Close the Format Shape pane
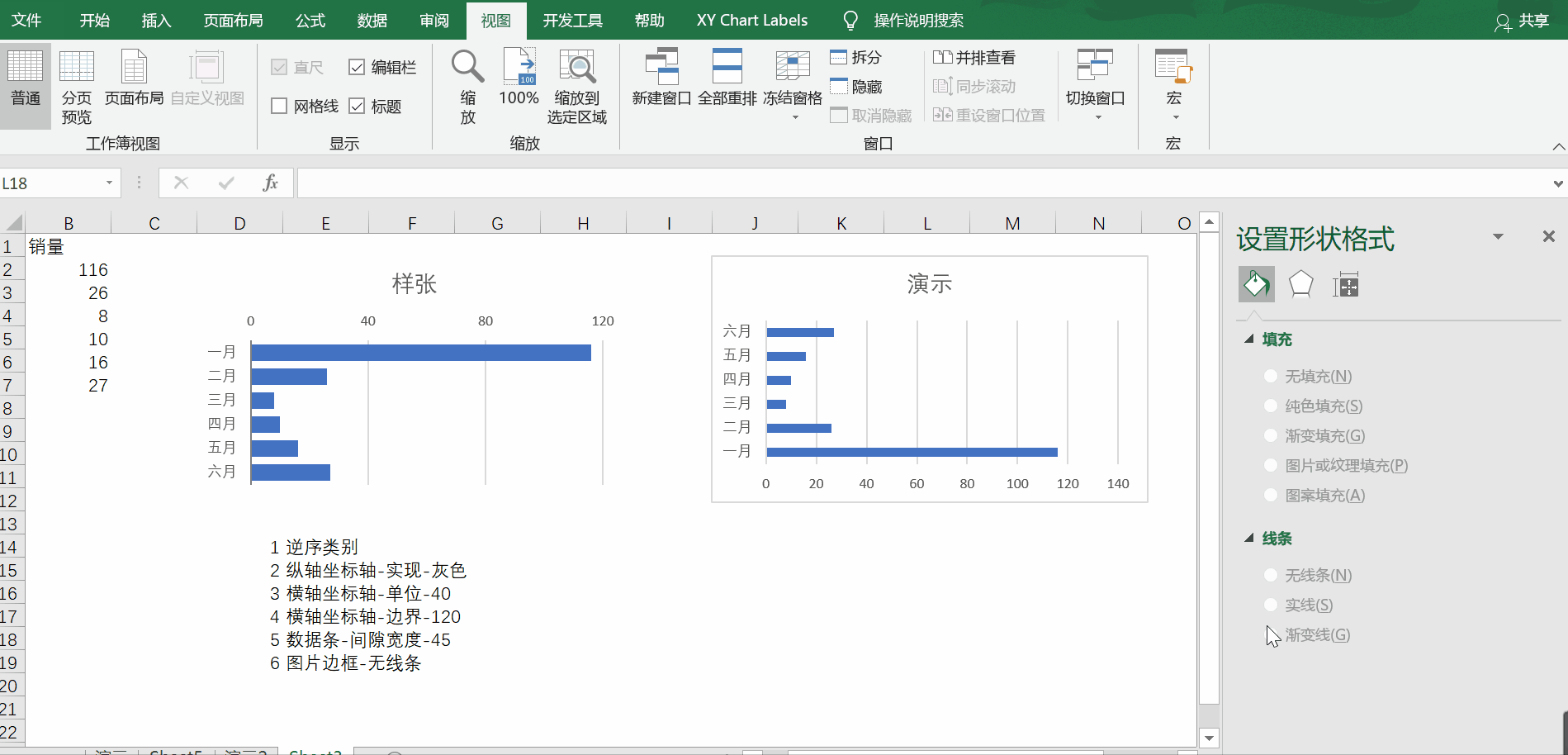Screen dimensions: 1568x755 pos(1549,236)
